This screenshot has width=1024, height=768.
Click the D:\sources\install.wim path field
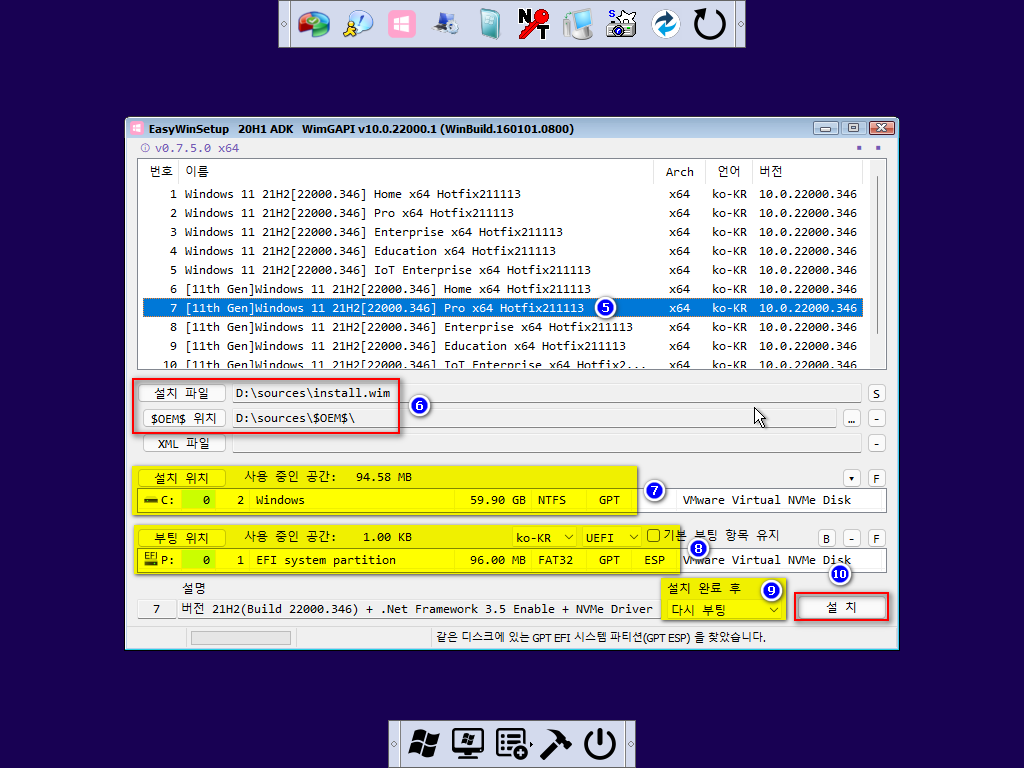[x=547, y=393]
